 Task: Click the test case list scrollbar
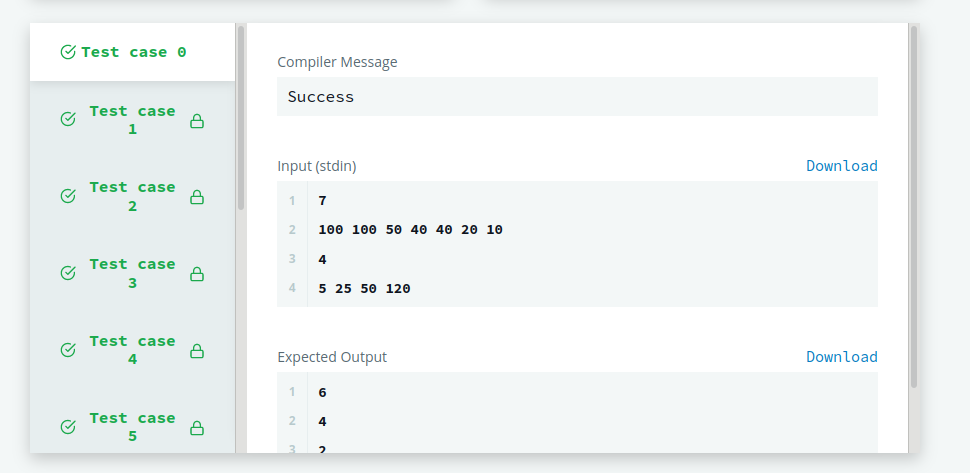pyautogui.click(x=241, y=117)
